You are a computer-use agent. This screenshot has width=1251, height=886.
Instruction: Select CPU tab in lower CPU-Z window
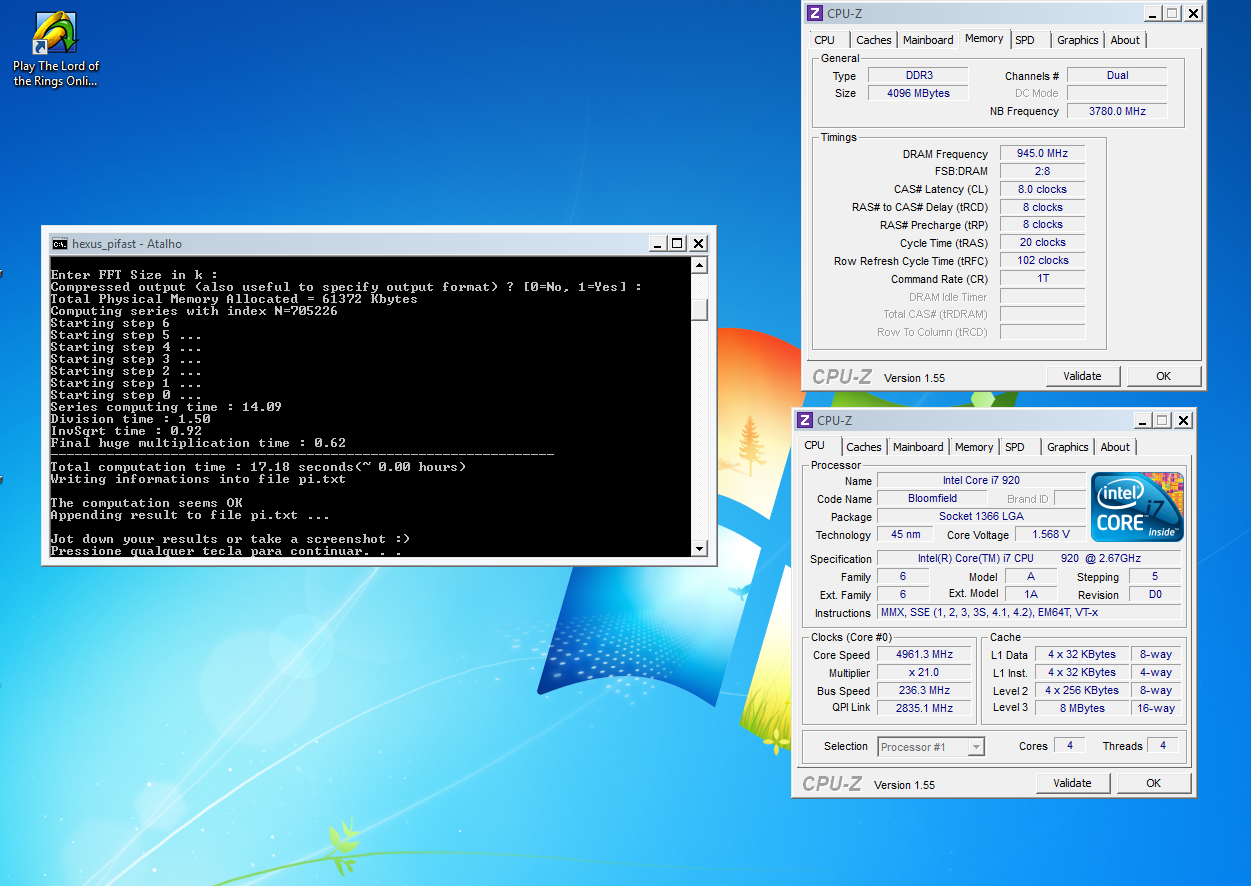pos(815,445)
